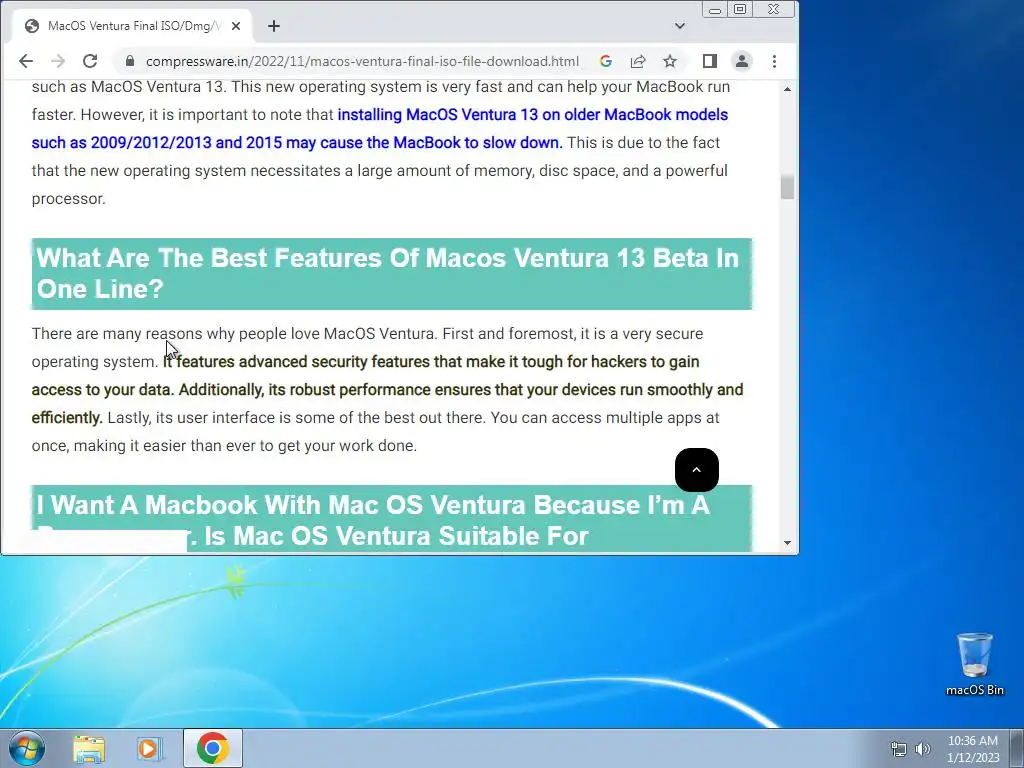Click the address bar URL field
Screen dimensions: 1024x768
pos(362,61)
